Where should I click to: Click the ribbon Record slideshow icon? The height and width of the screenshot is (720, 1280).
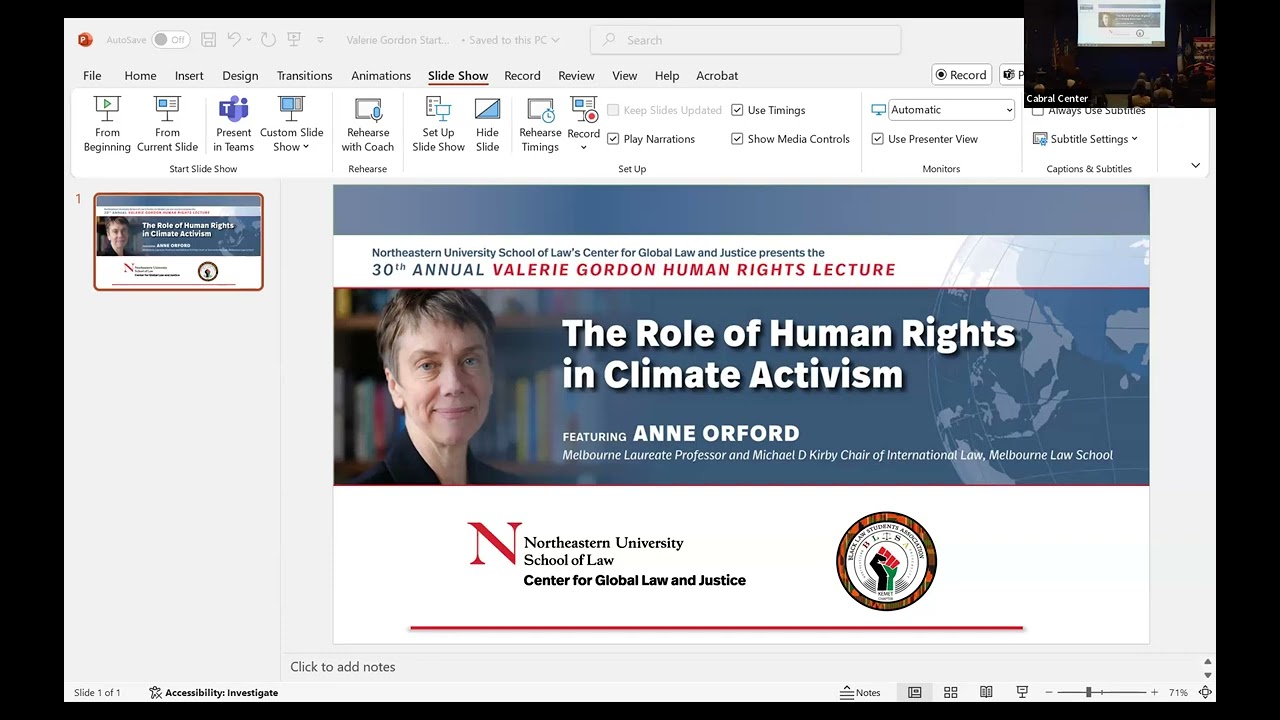(584, 109)
